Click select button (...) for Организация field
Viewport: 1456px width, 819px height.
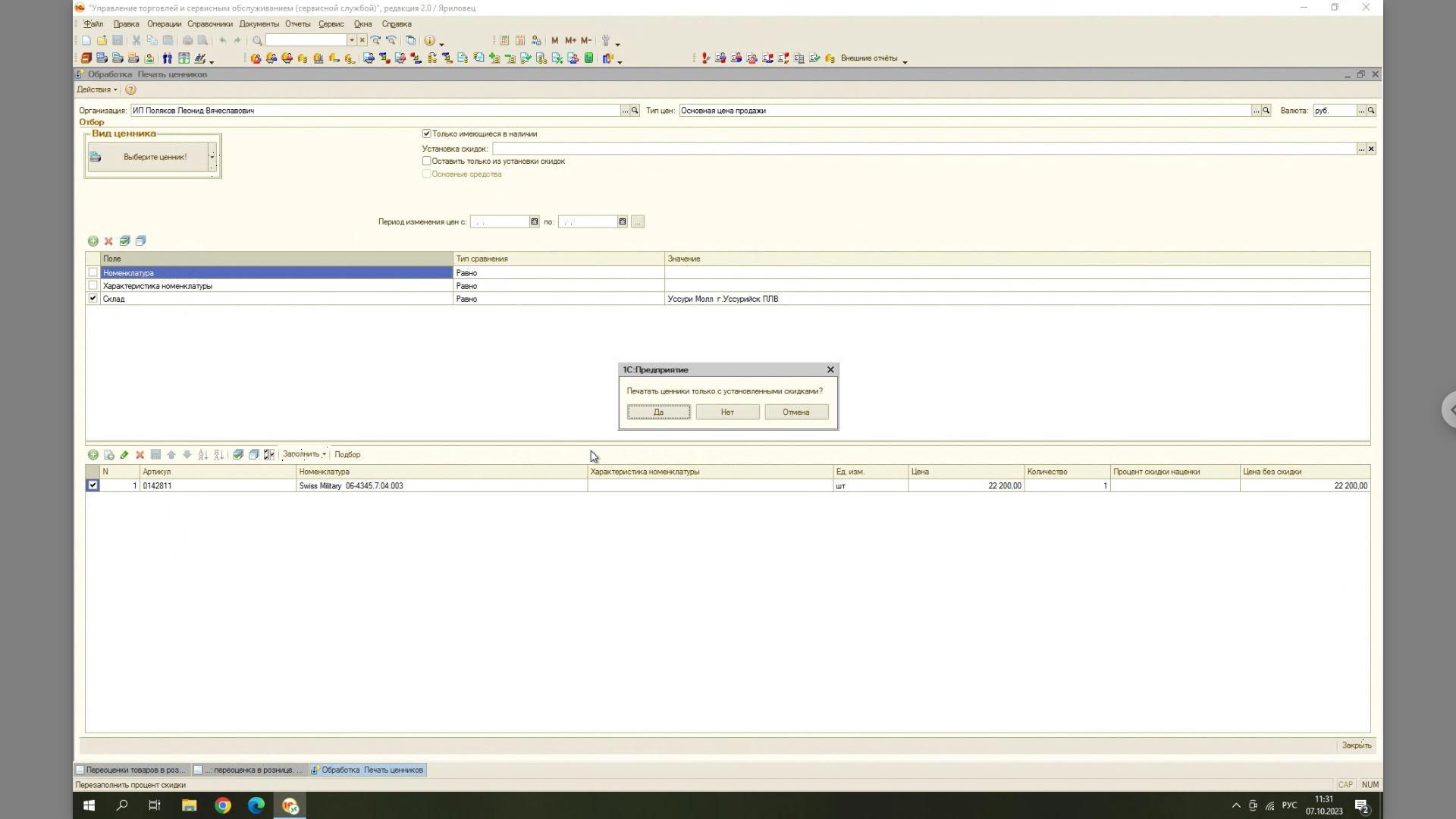[x=625, y=111]
